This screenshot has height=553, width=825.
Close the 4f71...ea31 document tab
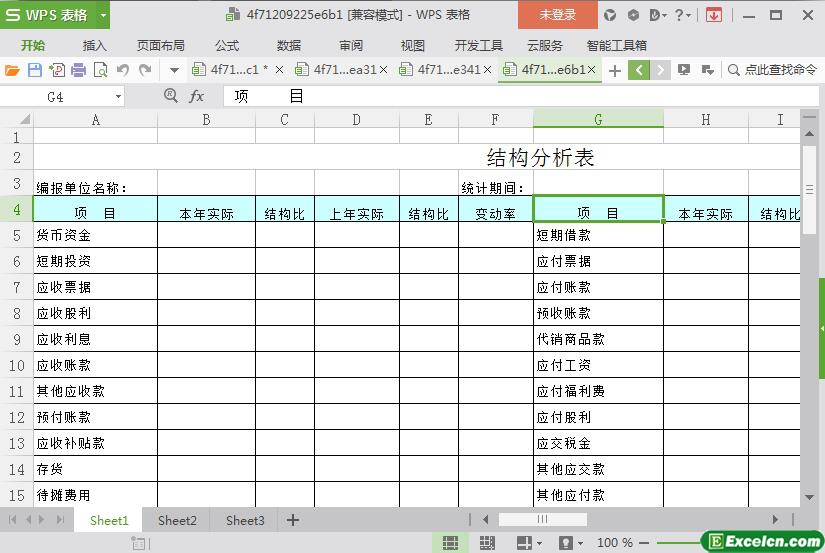(384, 69)
